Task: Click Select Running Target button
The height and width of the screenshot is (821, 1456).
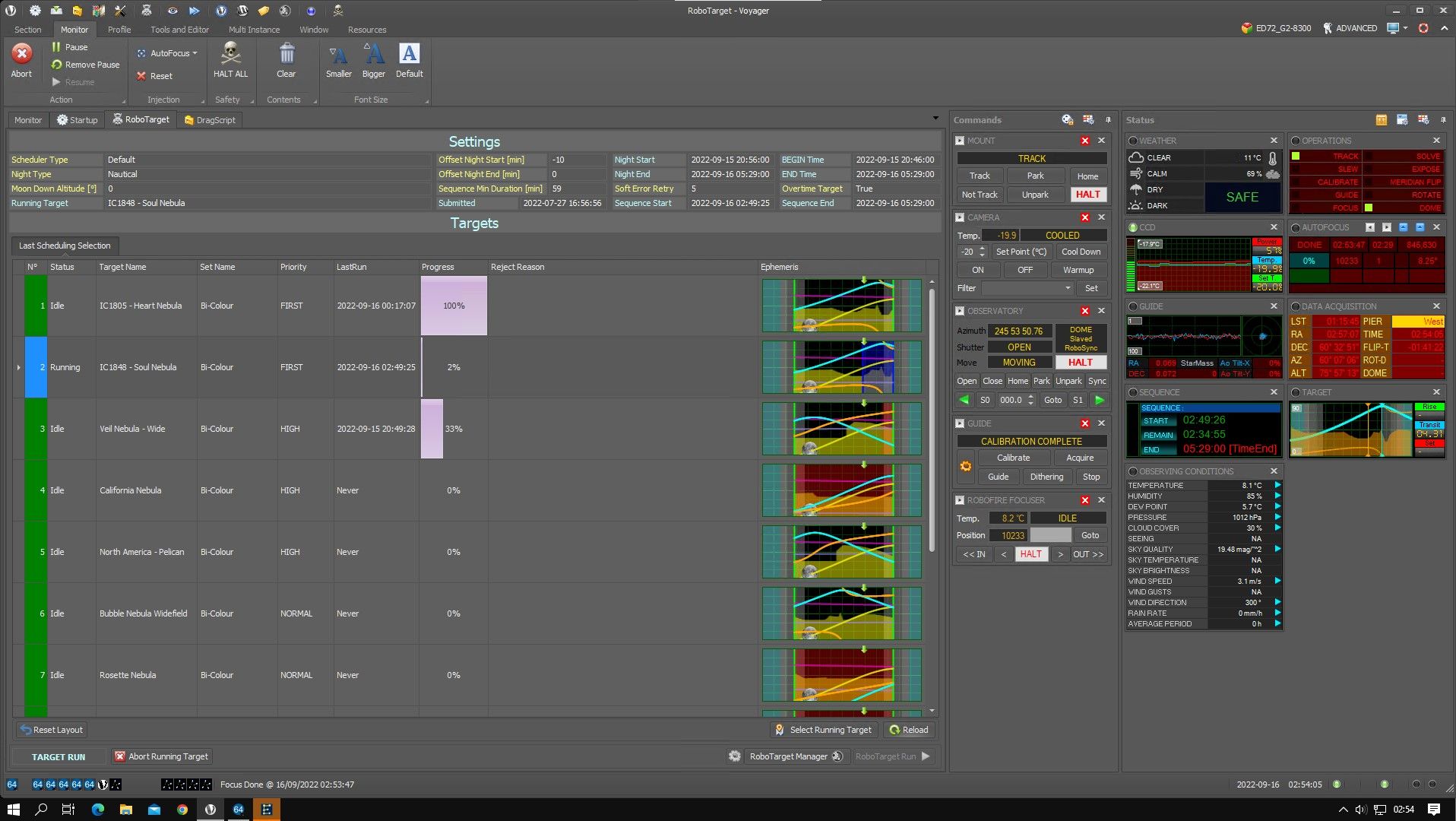Action: click(x=823, y=730)
